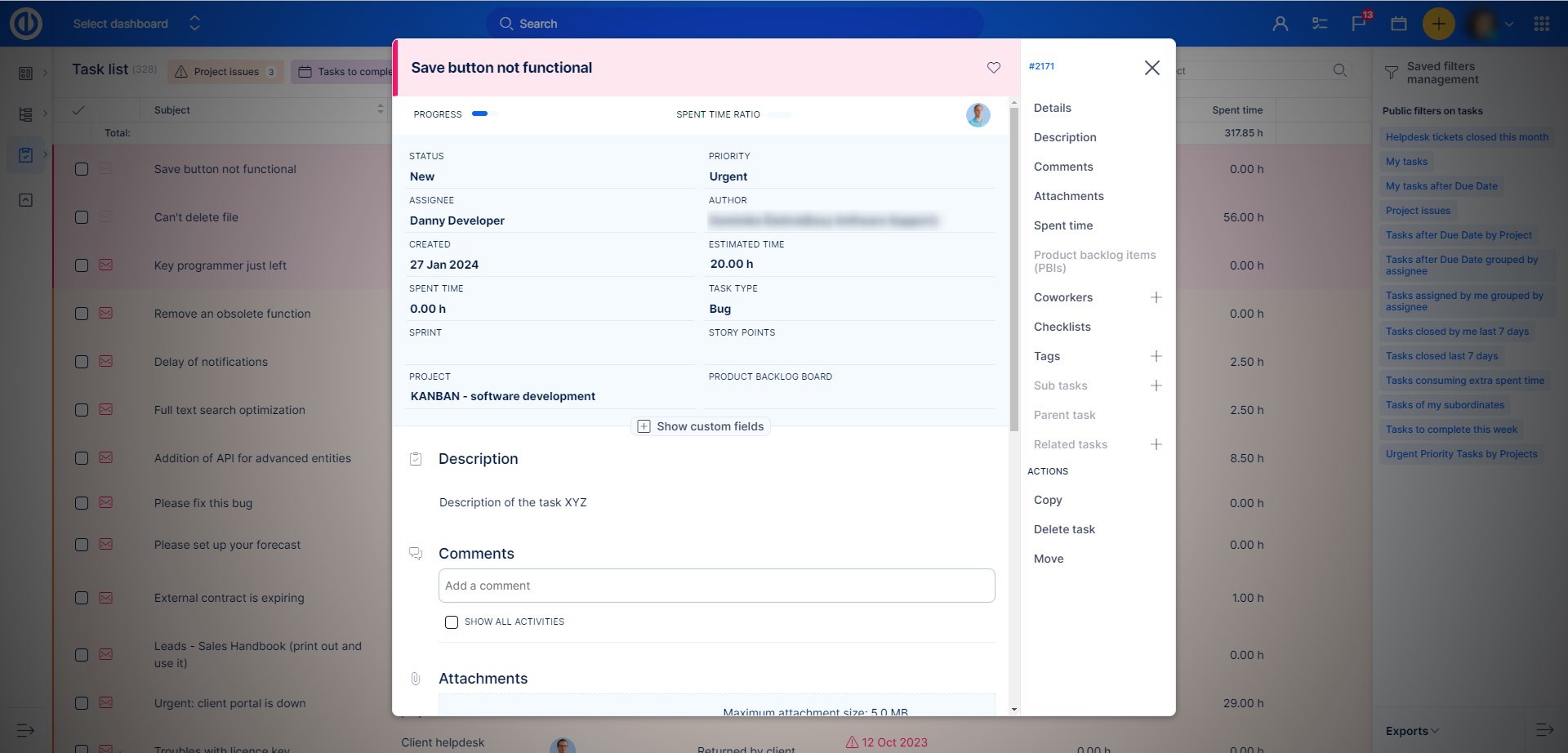Click the Progress bar indicator
This screenshot has width=1568, height=753.
pyautogui.click(x=485, y=114)
